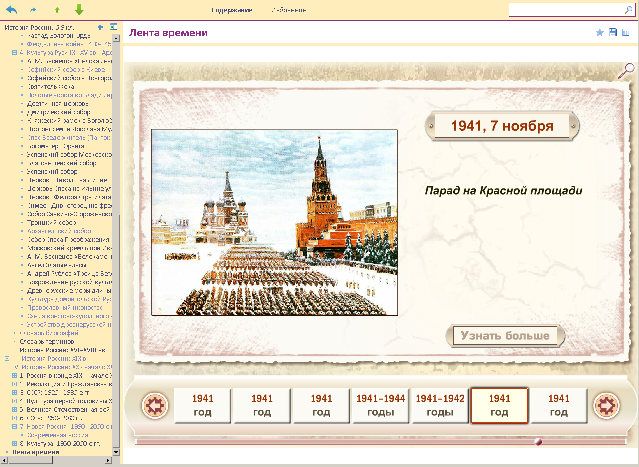Select the 1941–1944 годы timeline card

[x=380, y=405]
